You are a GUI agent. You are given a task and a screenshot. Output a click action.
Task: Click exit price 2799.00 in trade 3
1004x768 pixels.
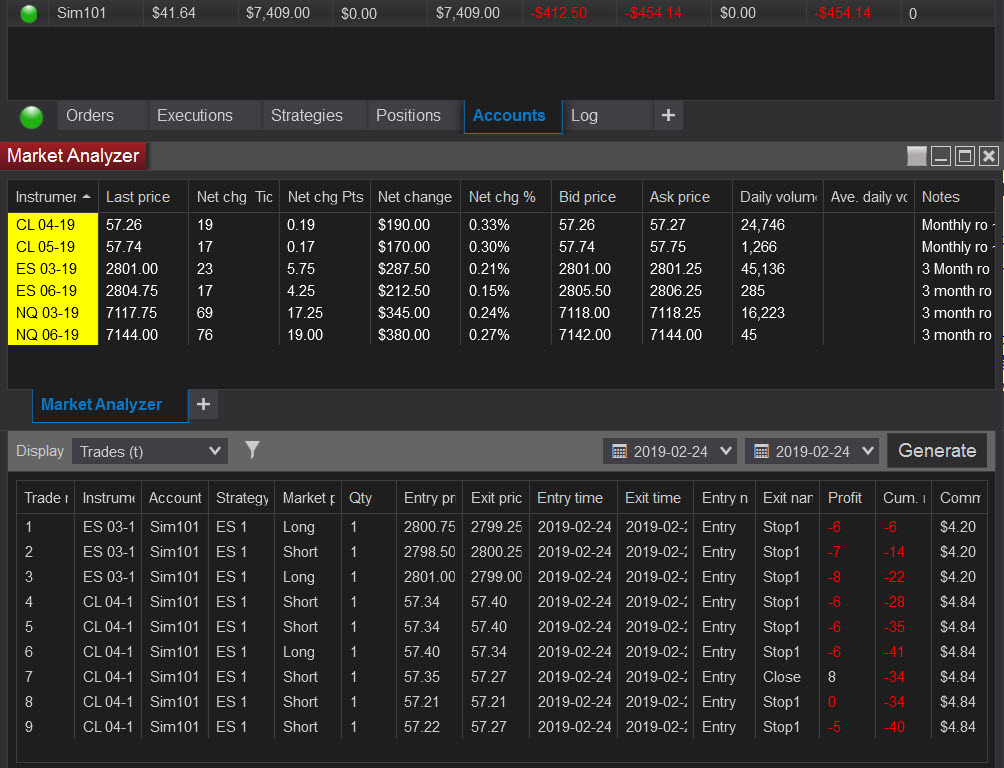coord(496,576)
